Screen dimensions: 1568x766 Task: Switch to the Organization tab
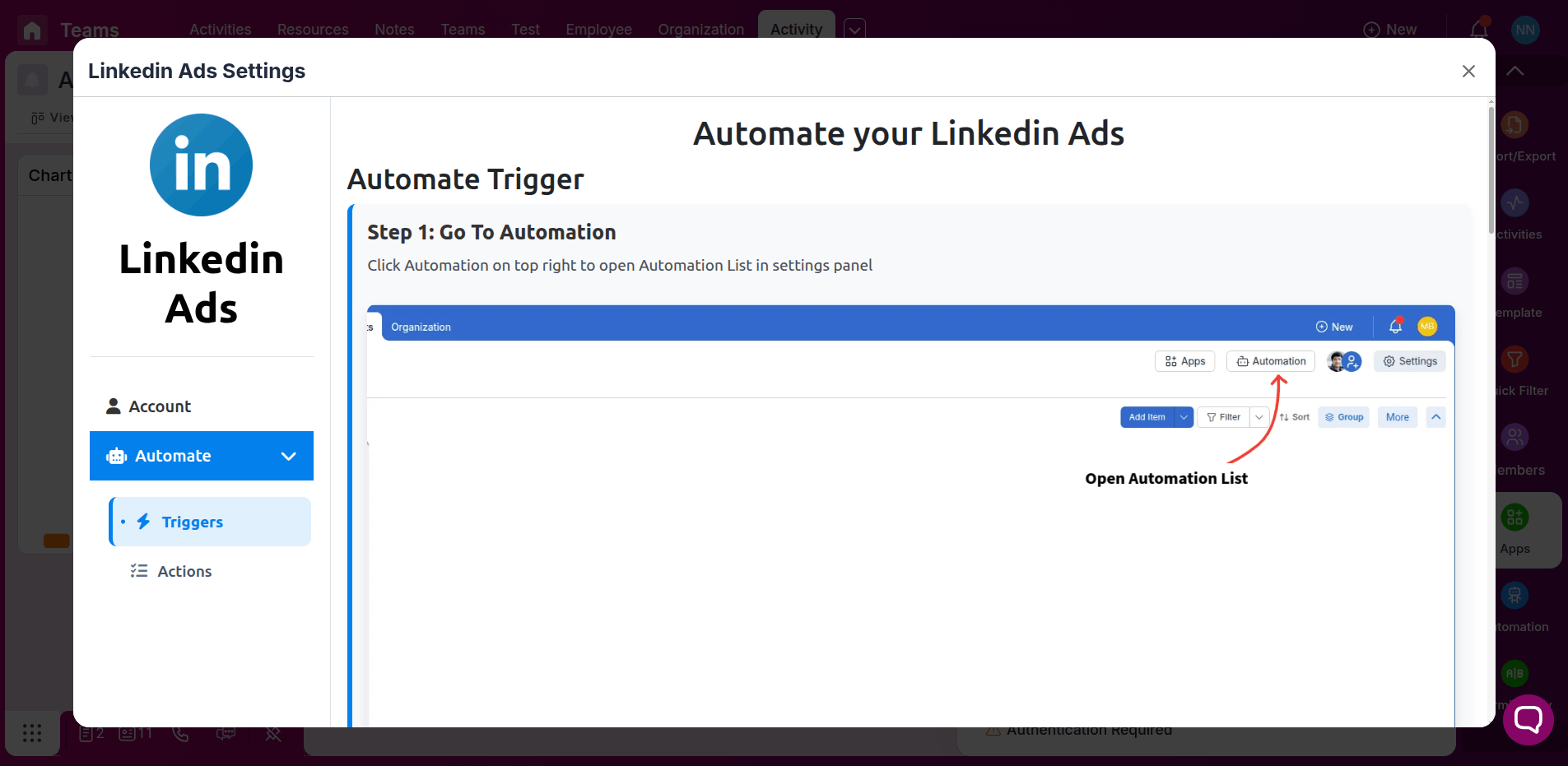click(700, 30)
